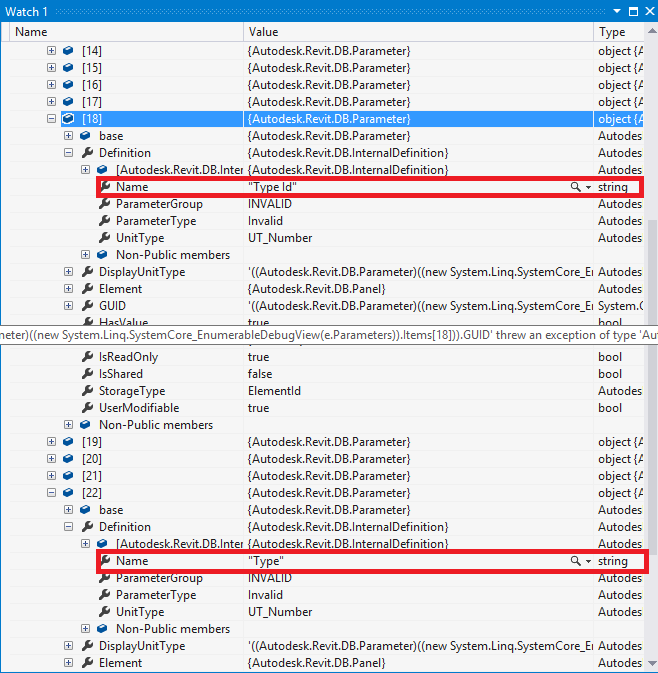Expand Non-Public members below UserModifiable
This screenshot has width=658, height=673.
click(68, 424)
